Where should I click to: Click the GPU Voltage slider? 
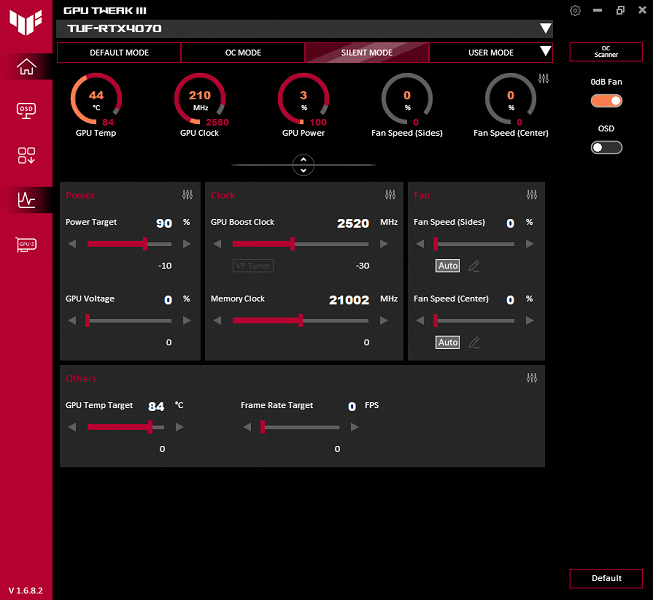coord(130,320)
